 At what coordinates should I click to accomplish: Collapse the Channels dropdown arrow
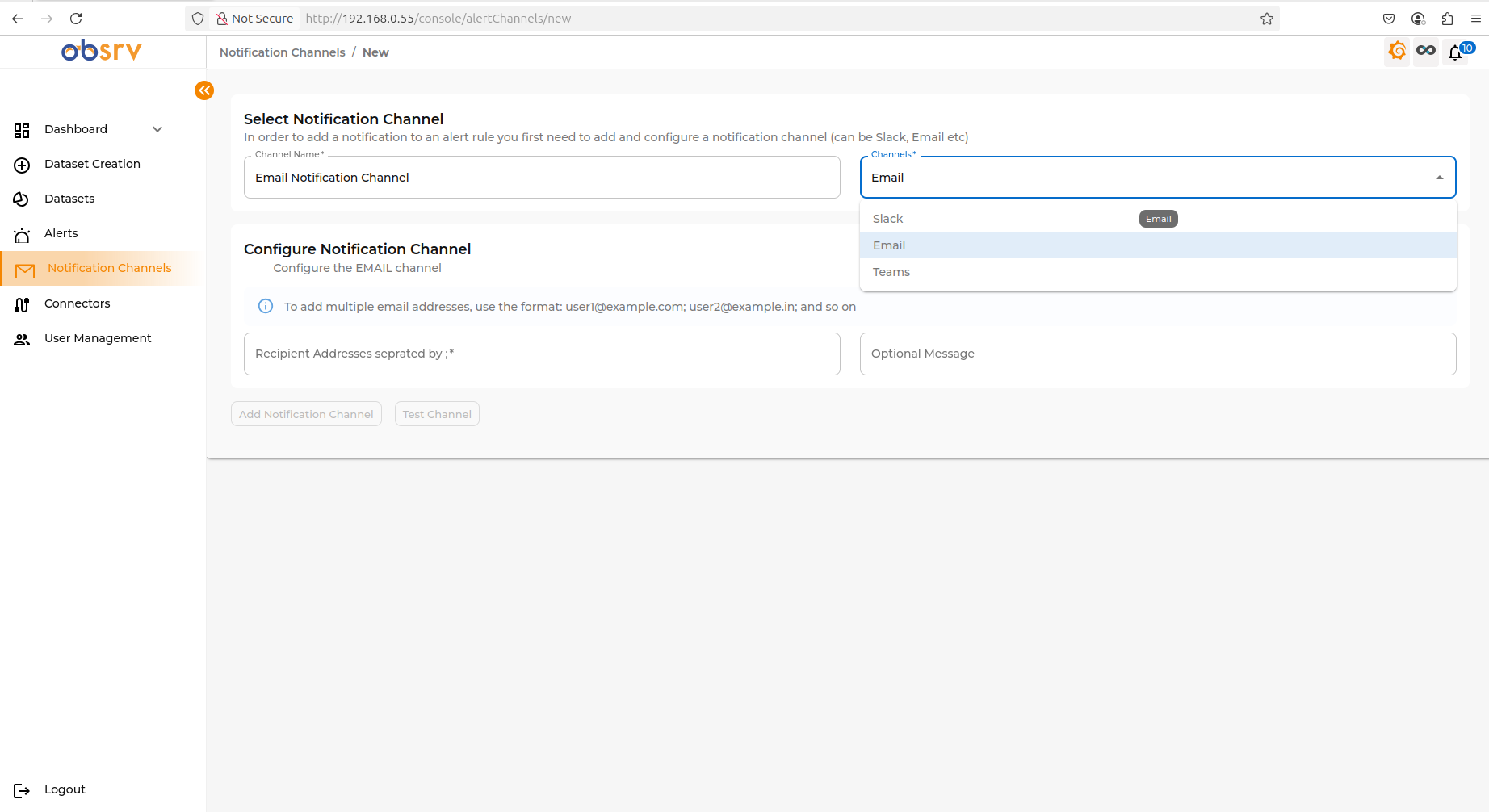(1439, 178)
